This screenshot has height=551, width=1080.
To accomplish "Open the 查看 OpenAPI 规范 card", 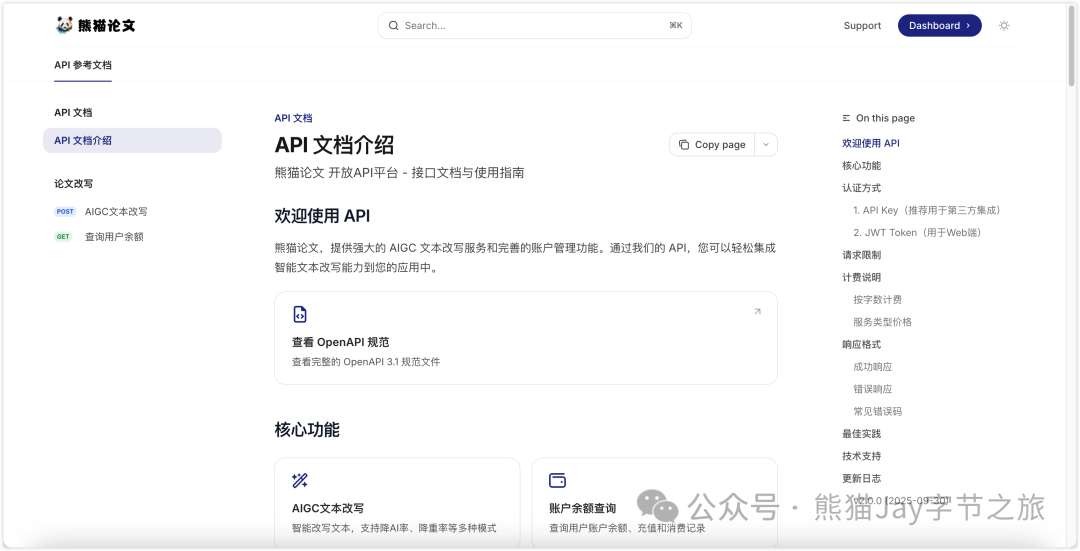I will (526, 337).
